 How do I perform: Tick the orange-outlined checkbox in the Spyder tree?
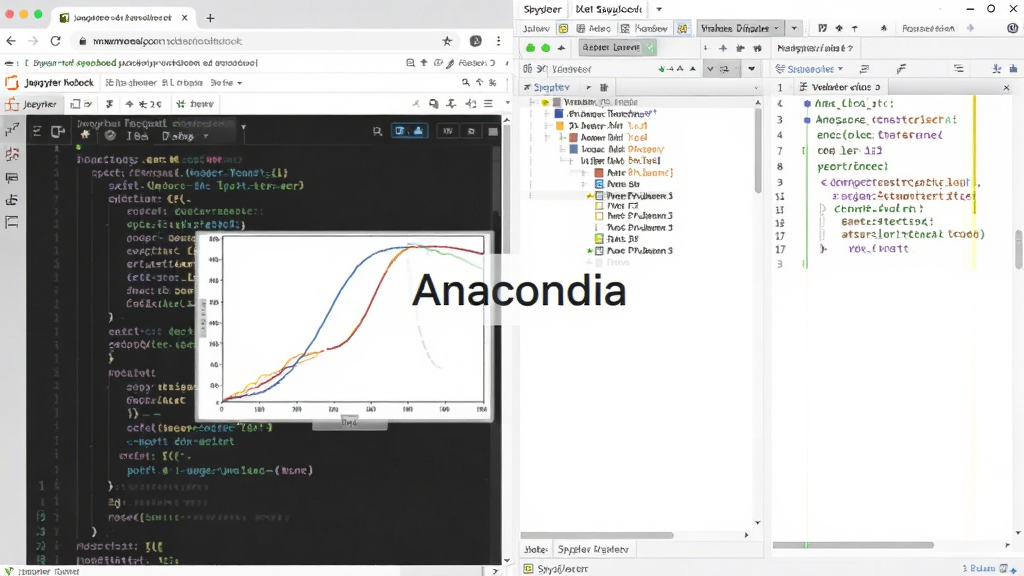599,216
